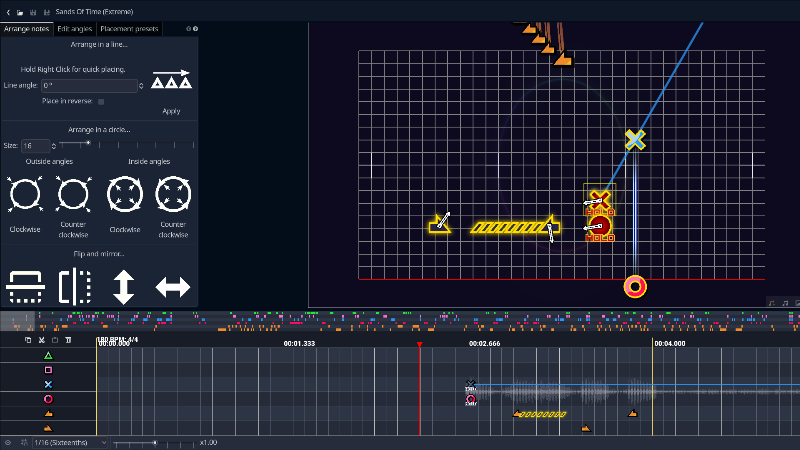Click the 00:01.333 timeline ruler label

tap(299, 344)
